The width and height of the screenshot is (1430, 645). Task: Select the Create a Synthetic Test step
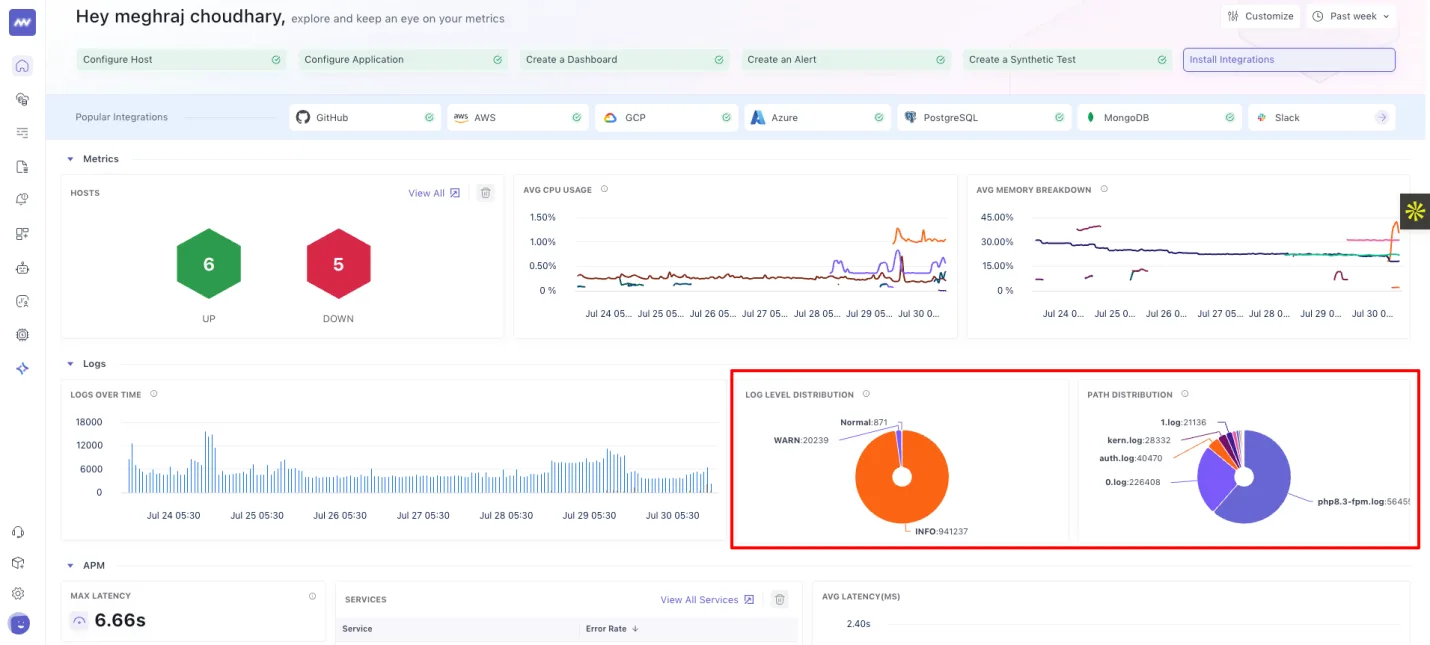[1068, 60]
